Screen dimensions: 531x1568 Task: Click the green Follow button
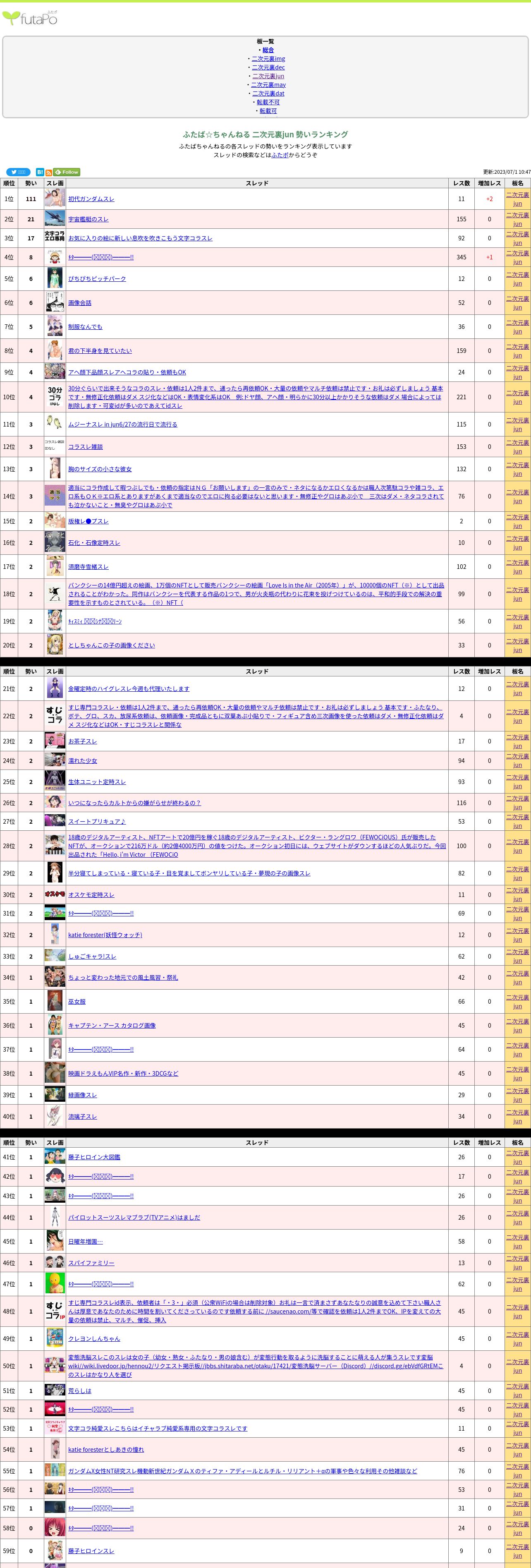[x=67, y=172]
